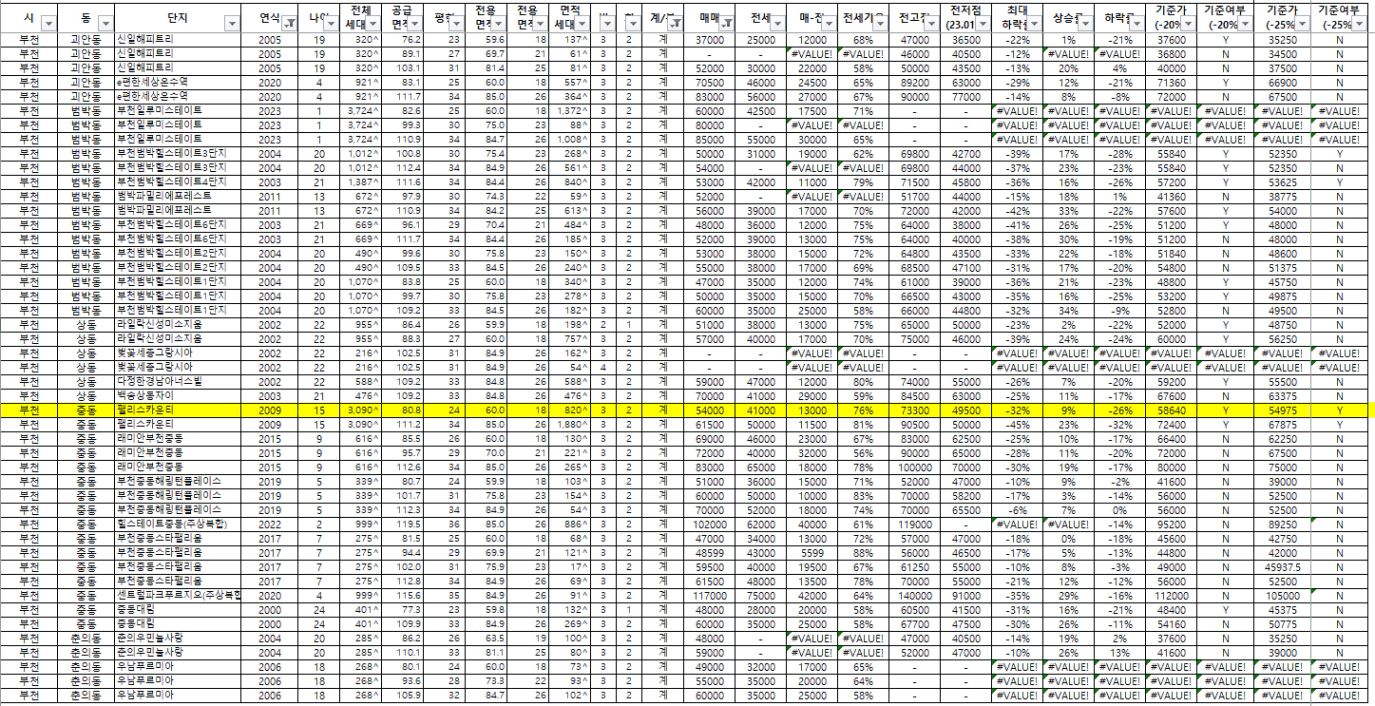Select the highlighted row's 73300 cell
This screenshot has height=706, width=1375.
pyautogui.click(x=916, y=410)
